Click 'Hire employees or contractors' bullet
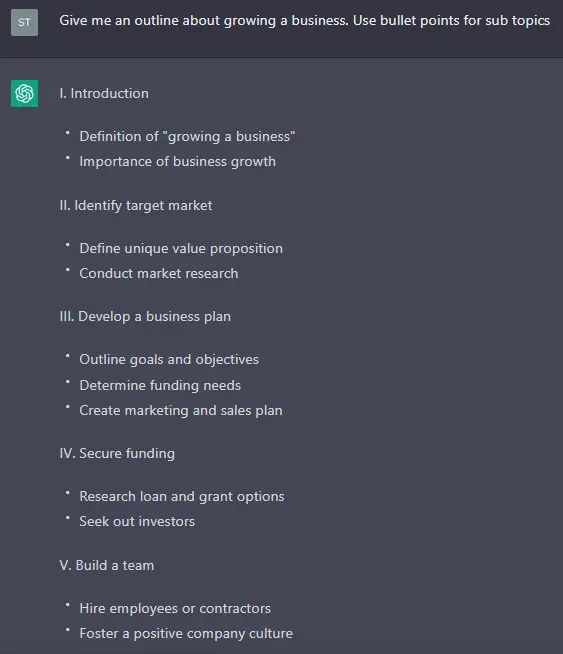The width and height of the screenshot is (563, 654). coord(175,609)
